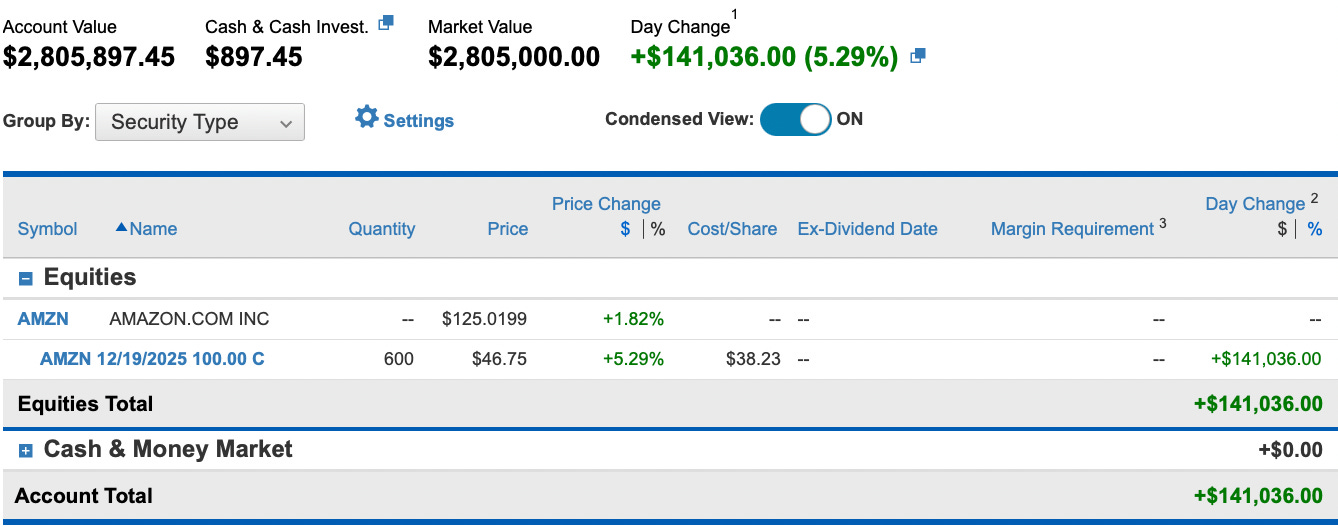Click the Account Total row label

[84, 495]
